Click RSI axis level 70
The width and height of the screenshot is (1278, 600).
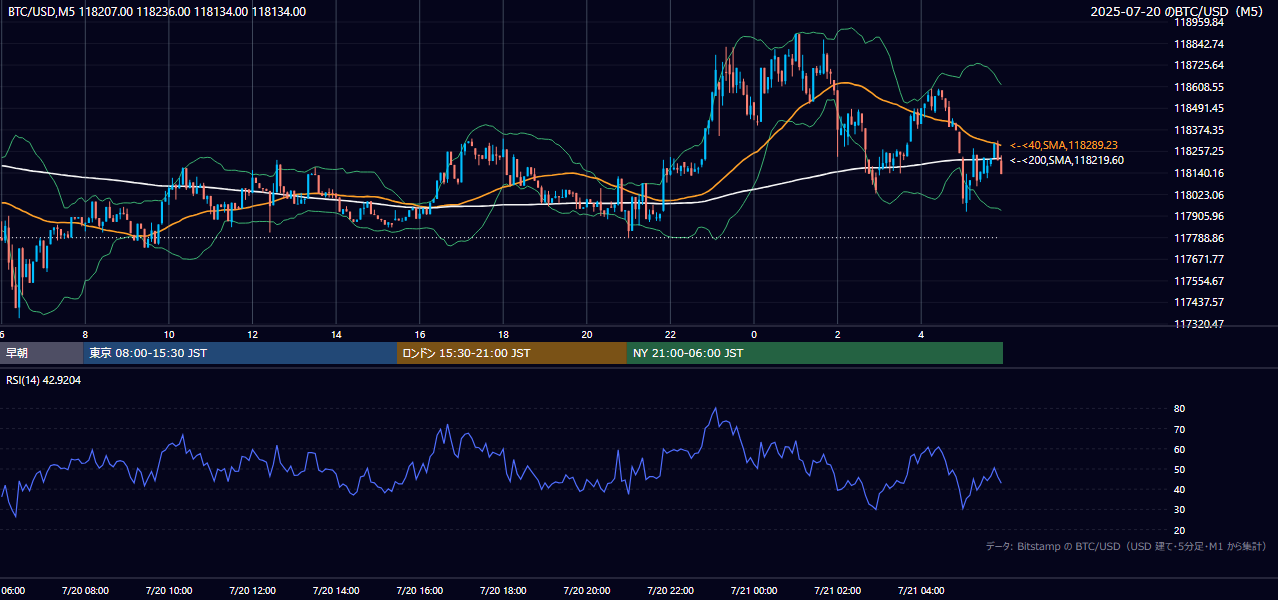(1180, 429)
